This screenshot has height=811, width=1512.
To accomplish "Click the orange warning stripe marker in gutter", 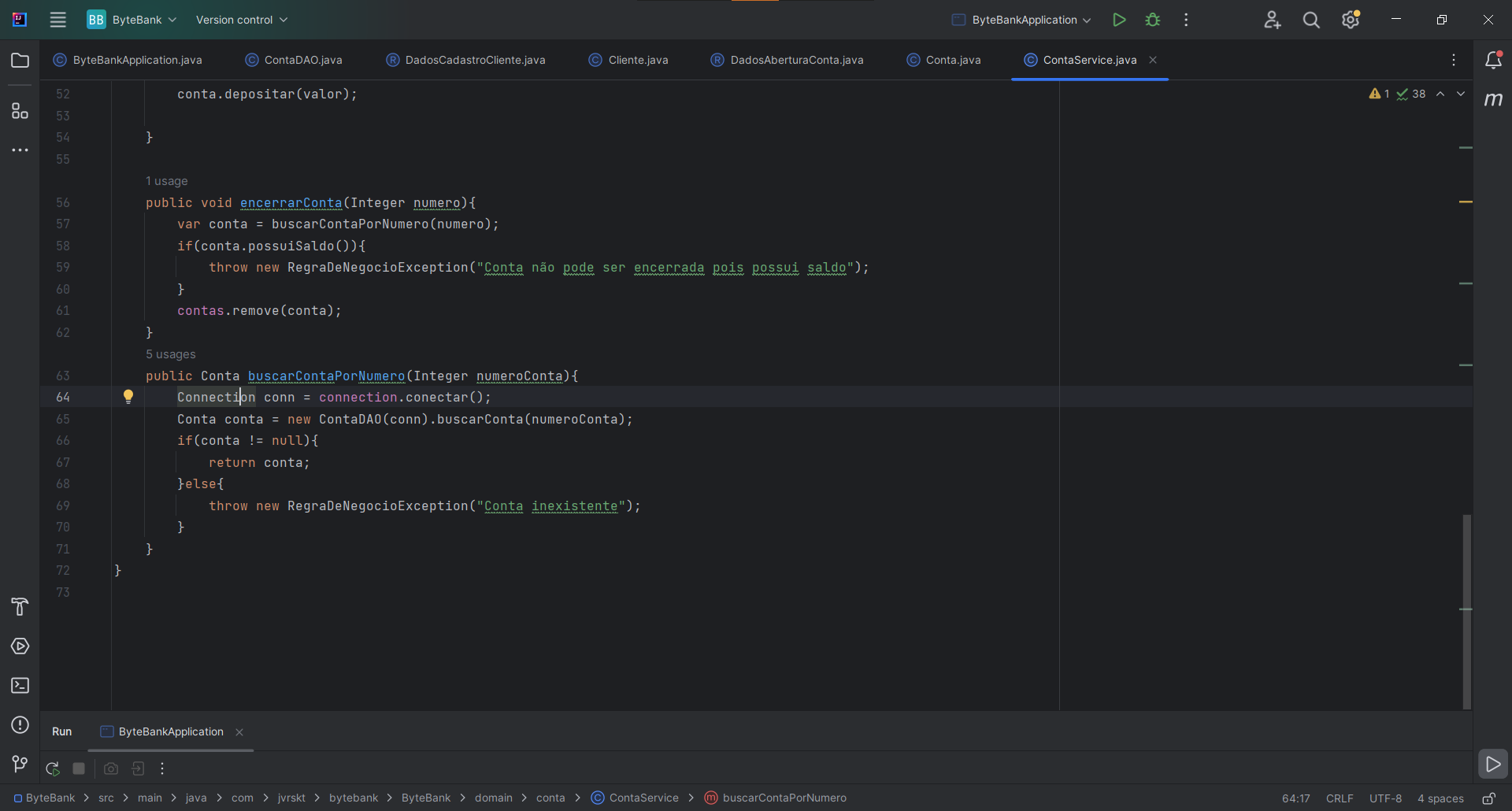I will 1466,202.
